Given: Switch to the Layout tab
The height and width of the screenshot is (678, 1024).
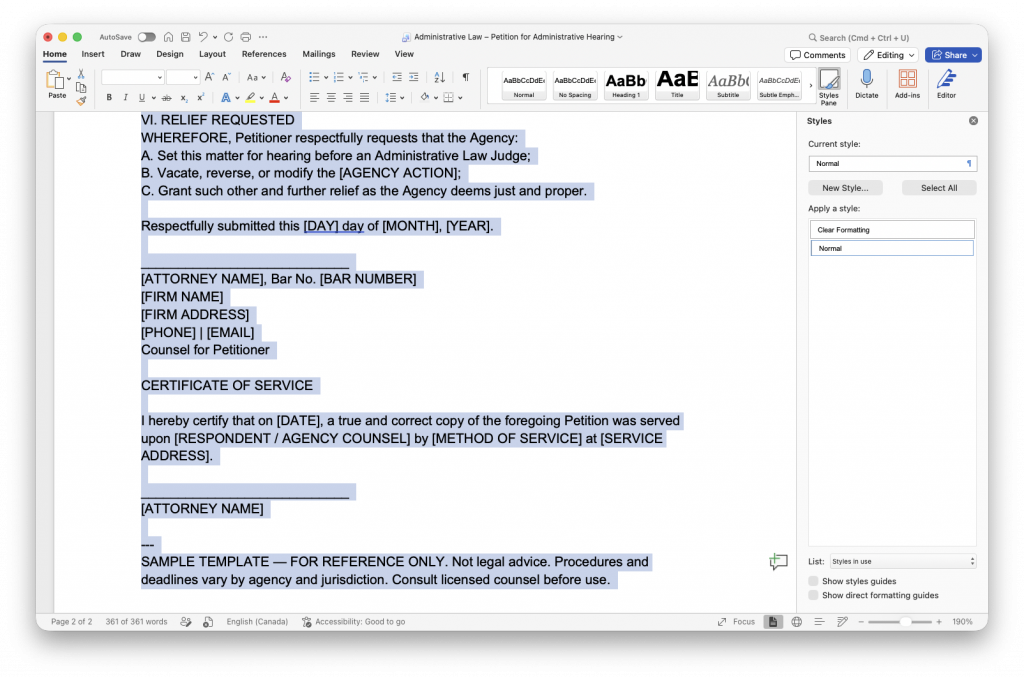Looking at the screenshot, I should (x=212, y=54).
